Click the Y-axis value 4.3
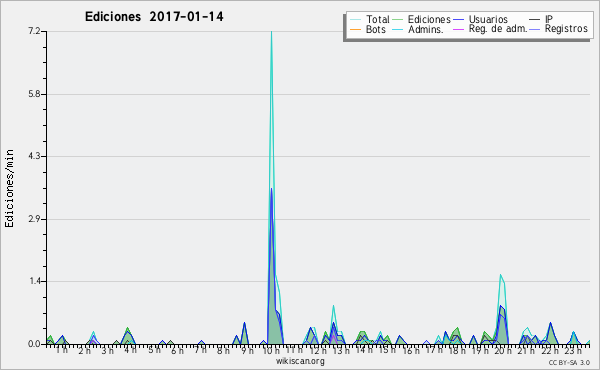Viewport: 600px width, 370px height. [x=34, y=156]
